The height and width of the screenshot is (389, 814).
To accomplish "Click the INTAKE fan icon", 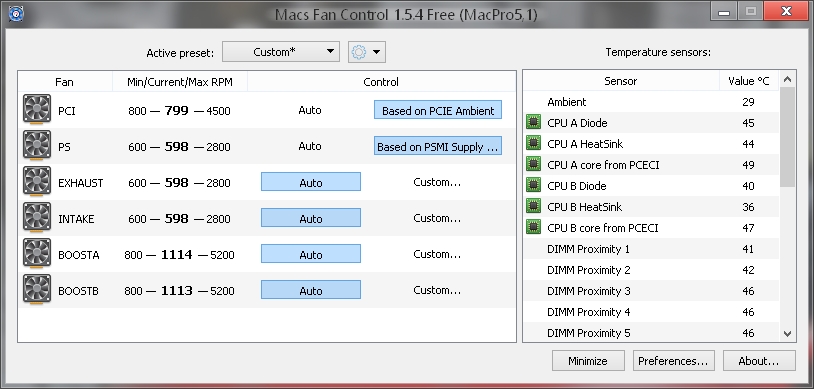I will click(37, 218).
